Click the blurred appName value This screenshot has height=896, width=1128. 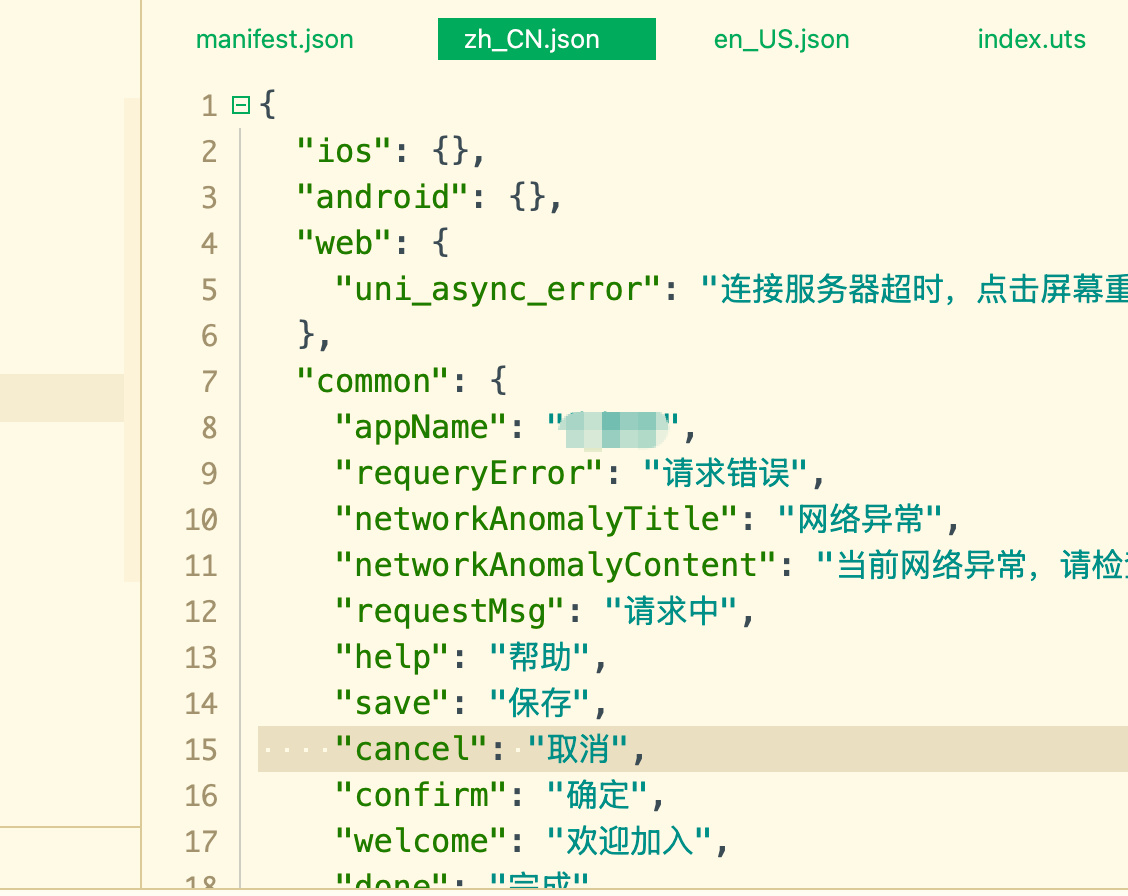[x=614, y=428]
